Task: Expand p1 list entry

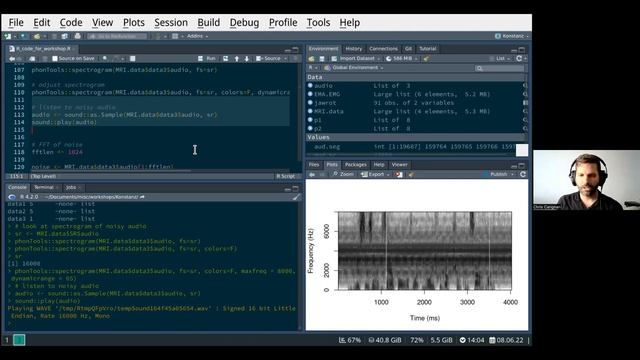Action: tap(311, 120)
